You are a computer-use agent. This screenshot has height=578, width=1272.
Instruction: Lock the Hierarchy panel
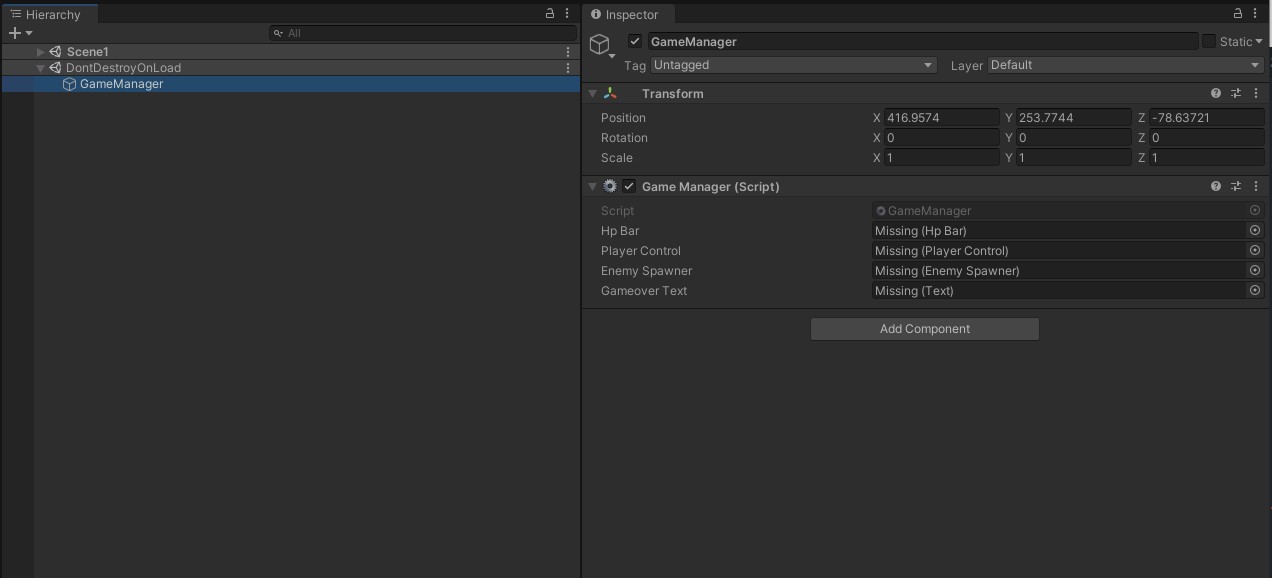[549, 14]
